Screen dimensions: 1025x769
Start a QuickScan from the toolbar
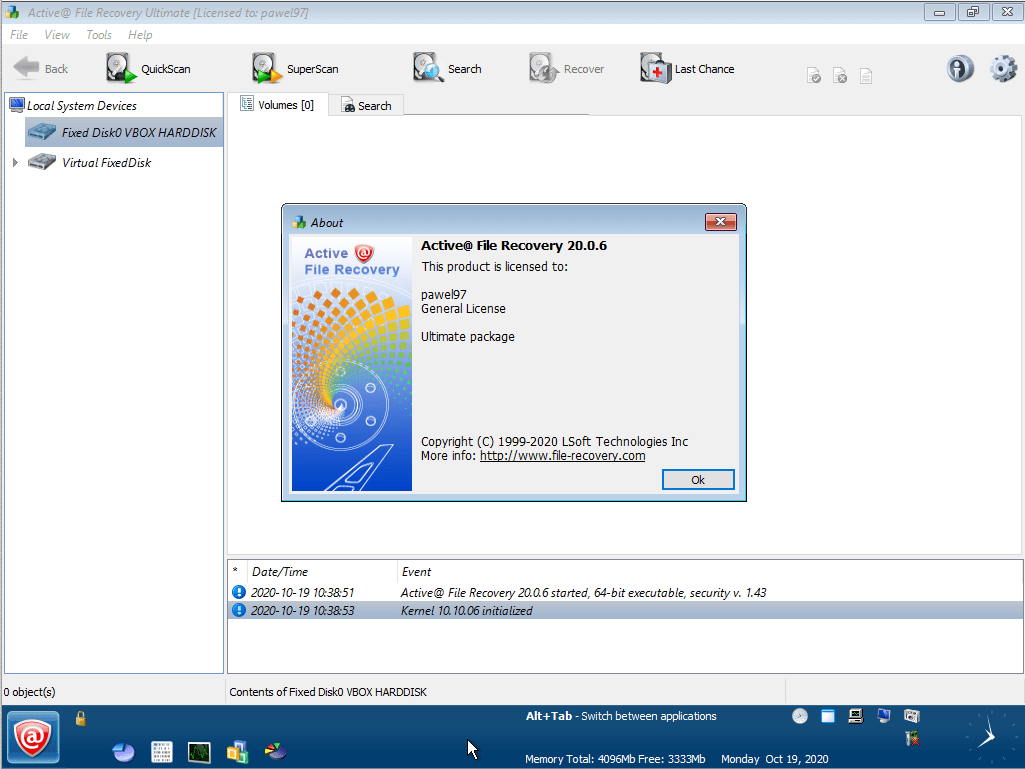pos(148,69)
